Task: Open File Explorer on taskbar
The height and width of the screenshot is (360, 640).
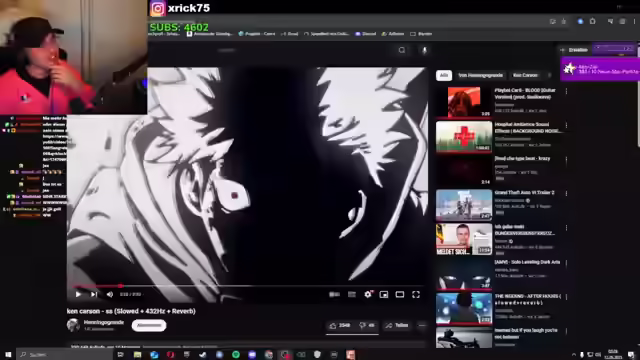Action: pyautogui.click(x=137, y=354)
